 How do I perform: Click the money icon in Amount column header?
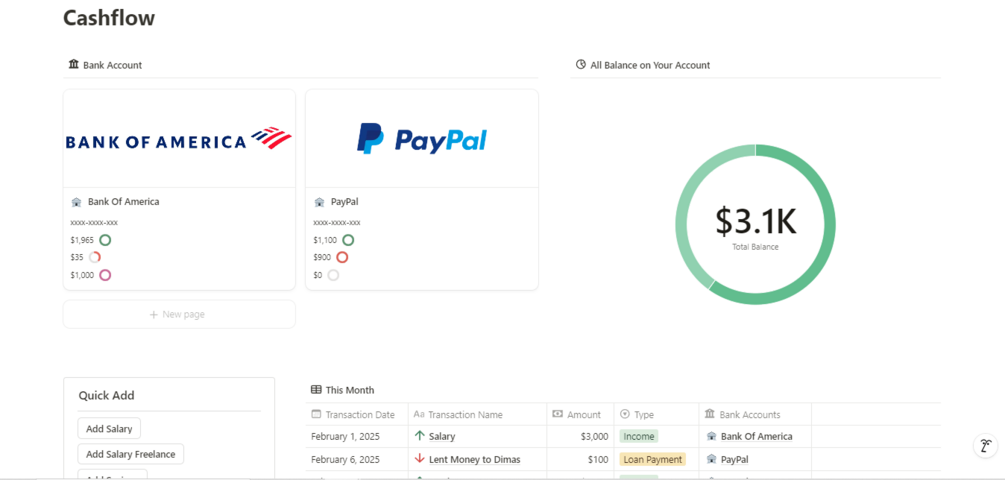point(558,414)
